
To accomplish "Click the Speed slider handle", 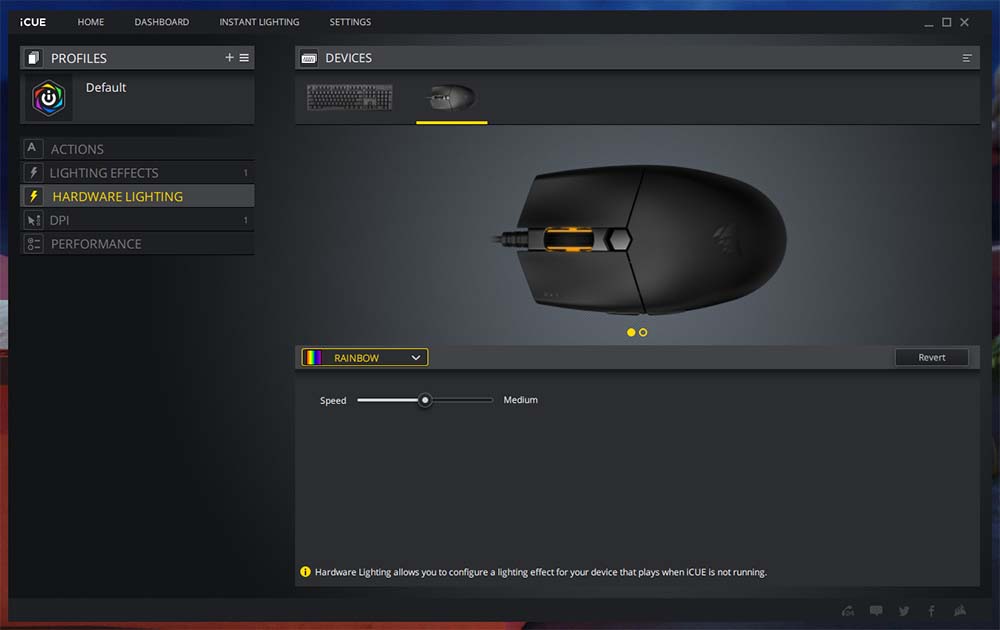I will (425, 400).
